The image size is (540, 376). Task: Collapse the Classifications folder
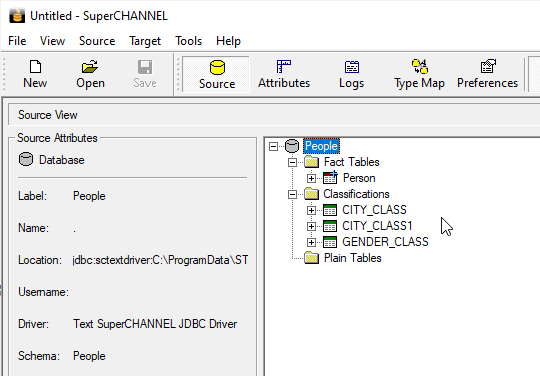(x=292, y=195)
